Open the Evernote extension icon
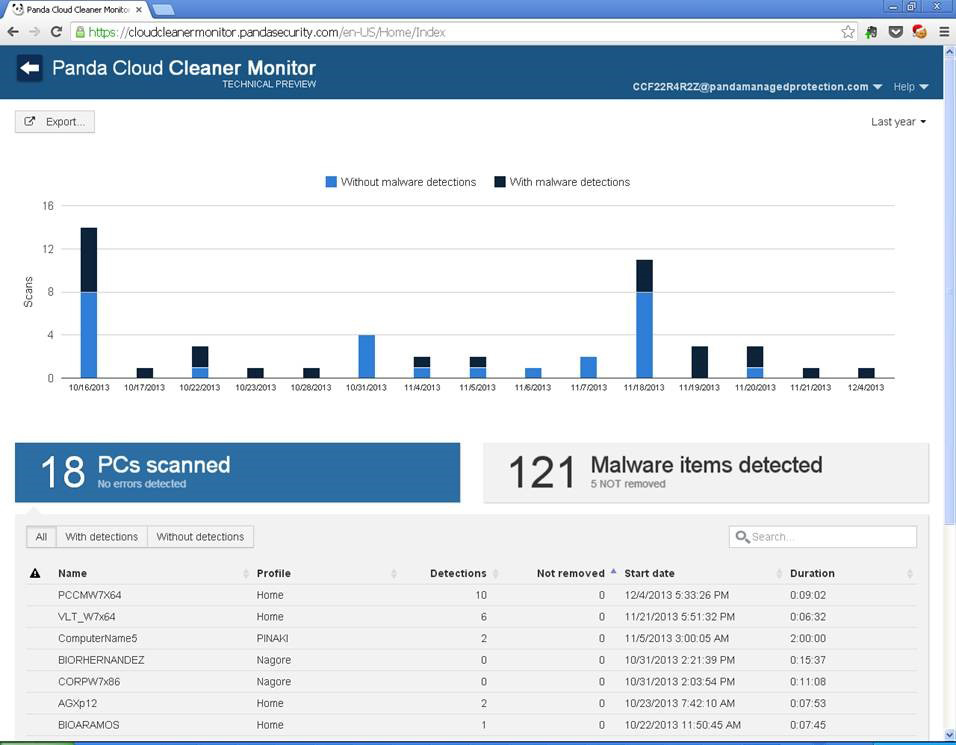Image resolution: width=956 pixels, height=745 pixels. [871, 32]
